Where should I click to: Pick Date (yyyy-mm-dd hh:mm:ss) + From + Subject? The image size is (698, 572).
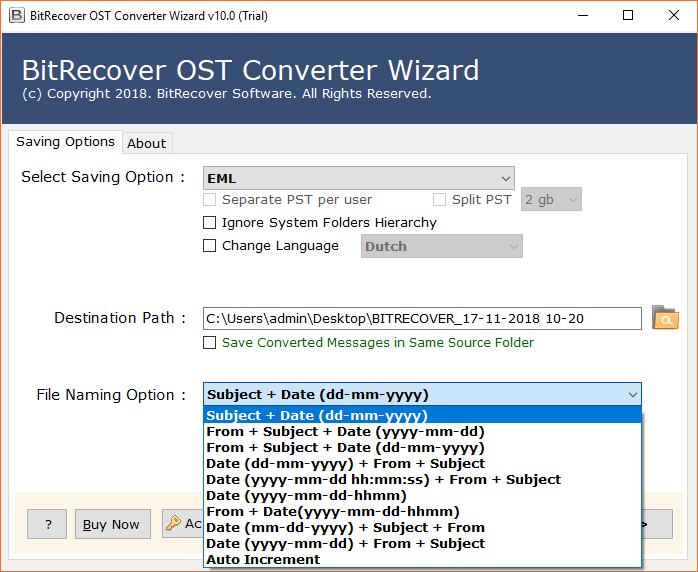tap(422, 479)
